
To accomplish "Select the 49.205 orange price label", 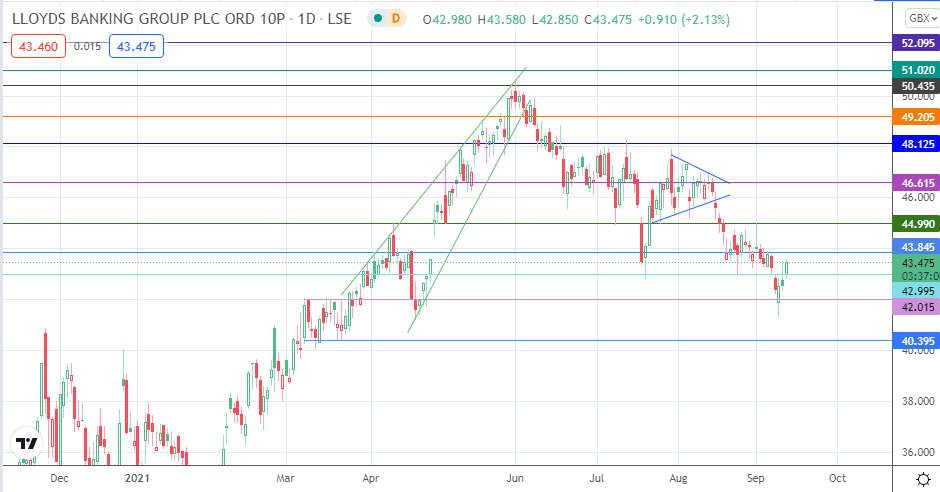I will click(916, 117).
